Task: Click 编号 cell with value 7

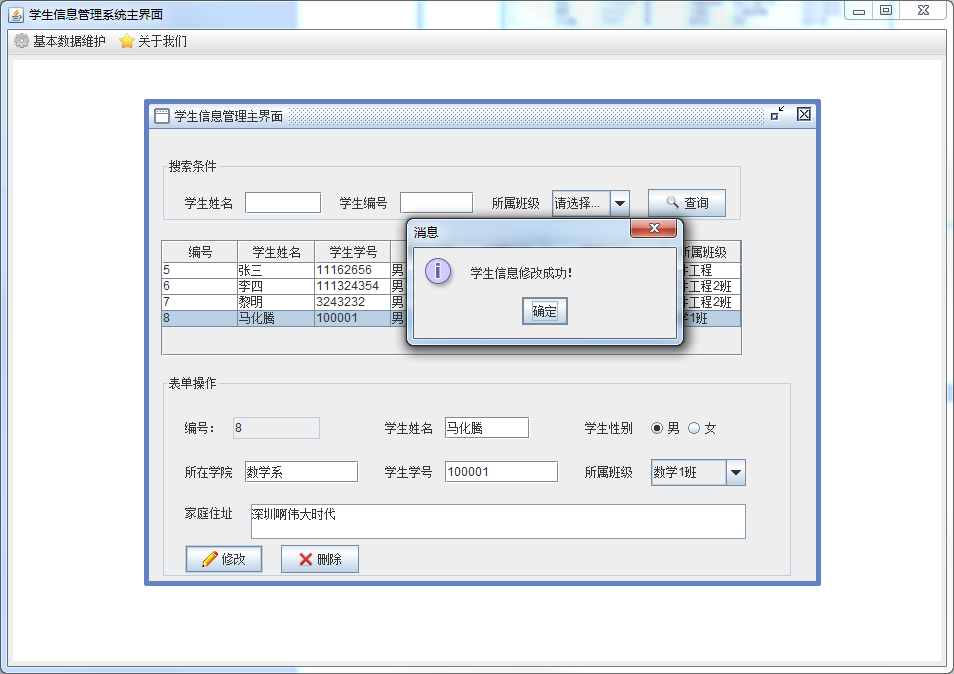Action: tap(200, 302)
